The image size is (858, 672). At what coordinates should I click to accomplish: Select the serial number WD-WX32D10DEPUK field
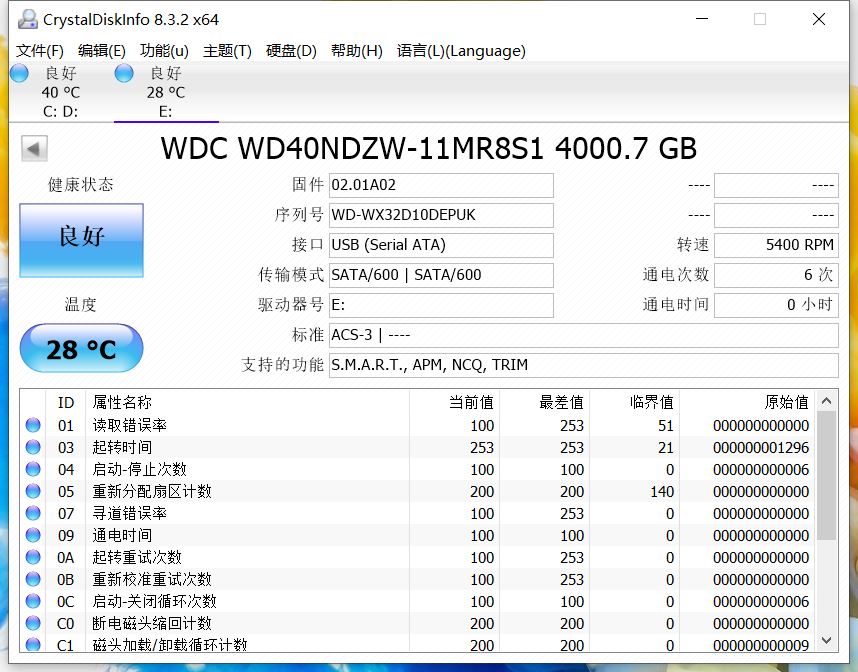click(441, 215)
